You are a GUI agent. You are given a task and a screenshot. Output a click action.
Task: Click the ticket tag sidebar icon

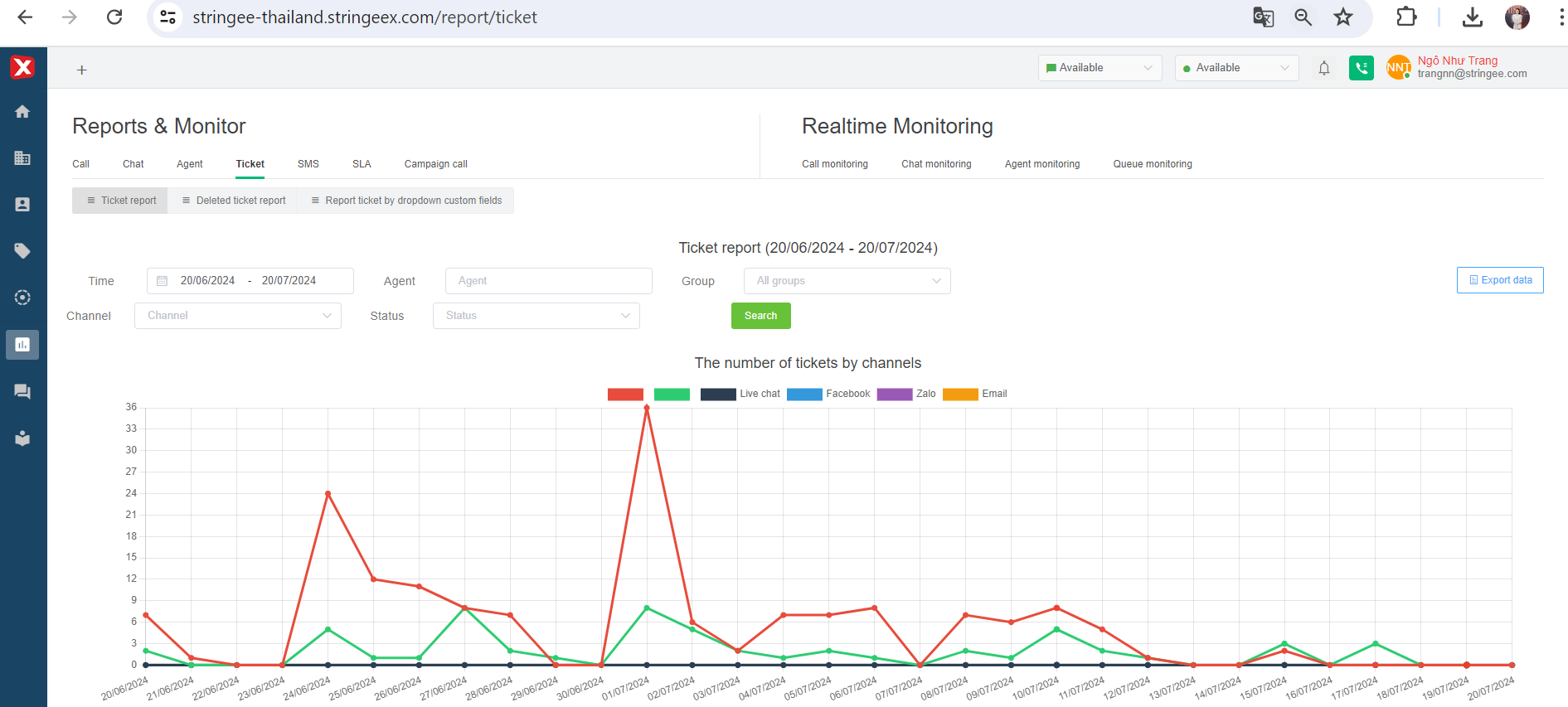[x=22, y=251]
